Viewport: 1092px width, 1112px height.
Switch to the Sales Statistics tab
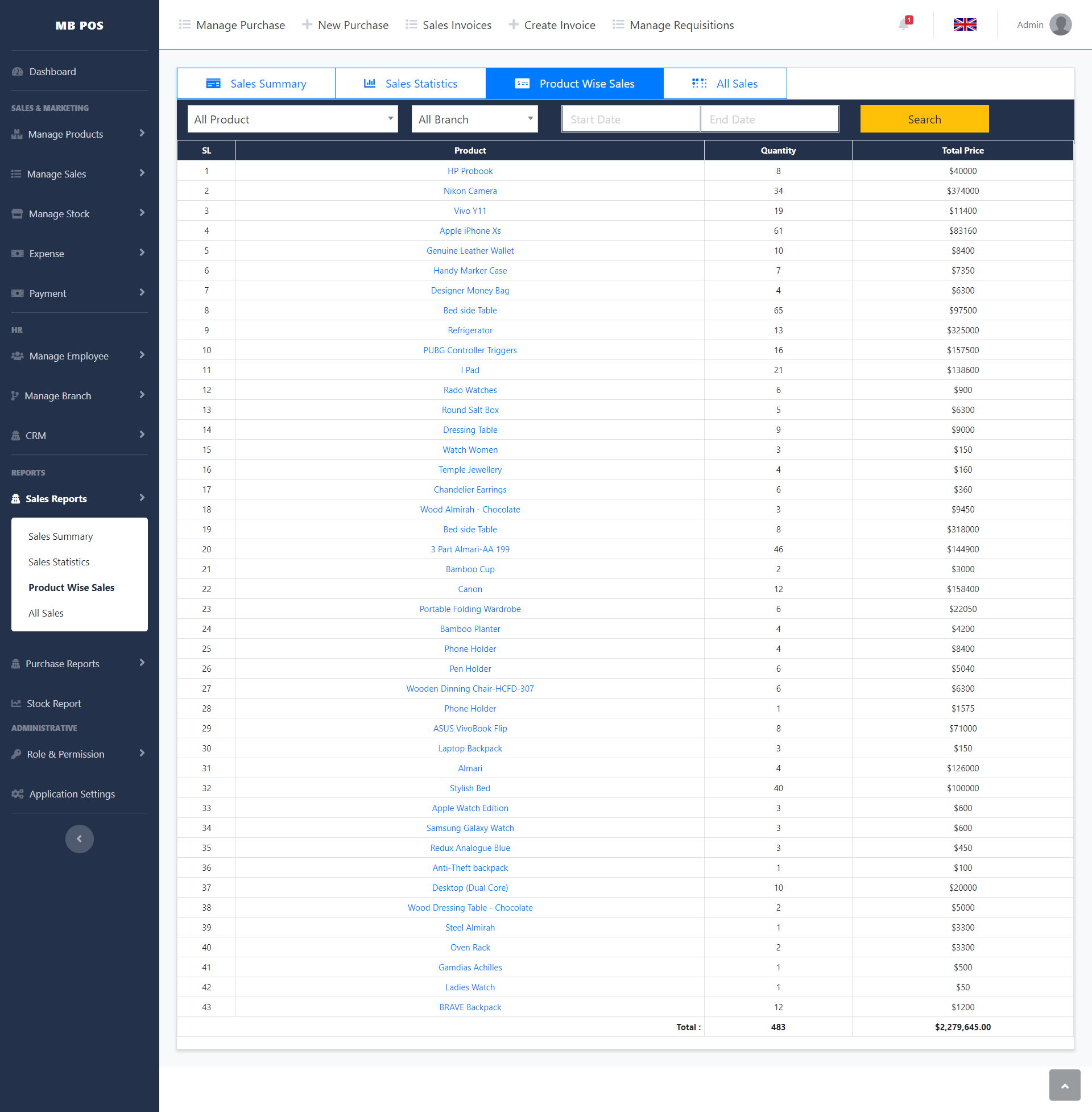(x=411, y=84)
